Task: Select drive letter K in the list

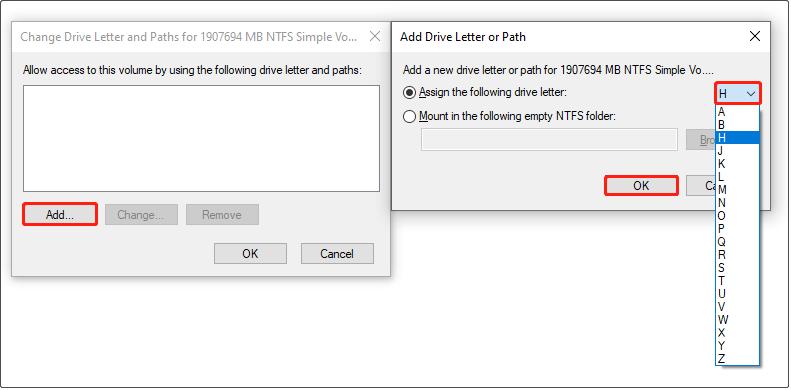Action: coord(738,164)
